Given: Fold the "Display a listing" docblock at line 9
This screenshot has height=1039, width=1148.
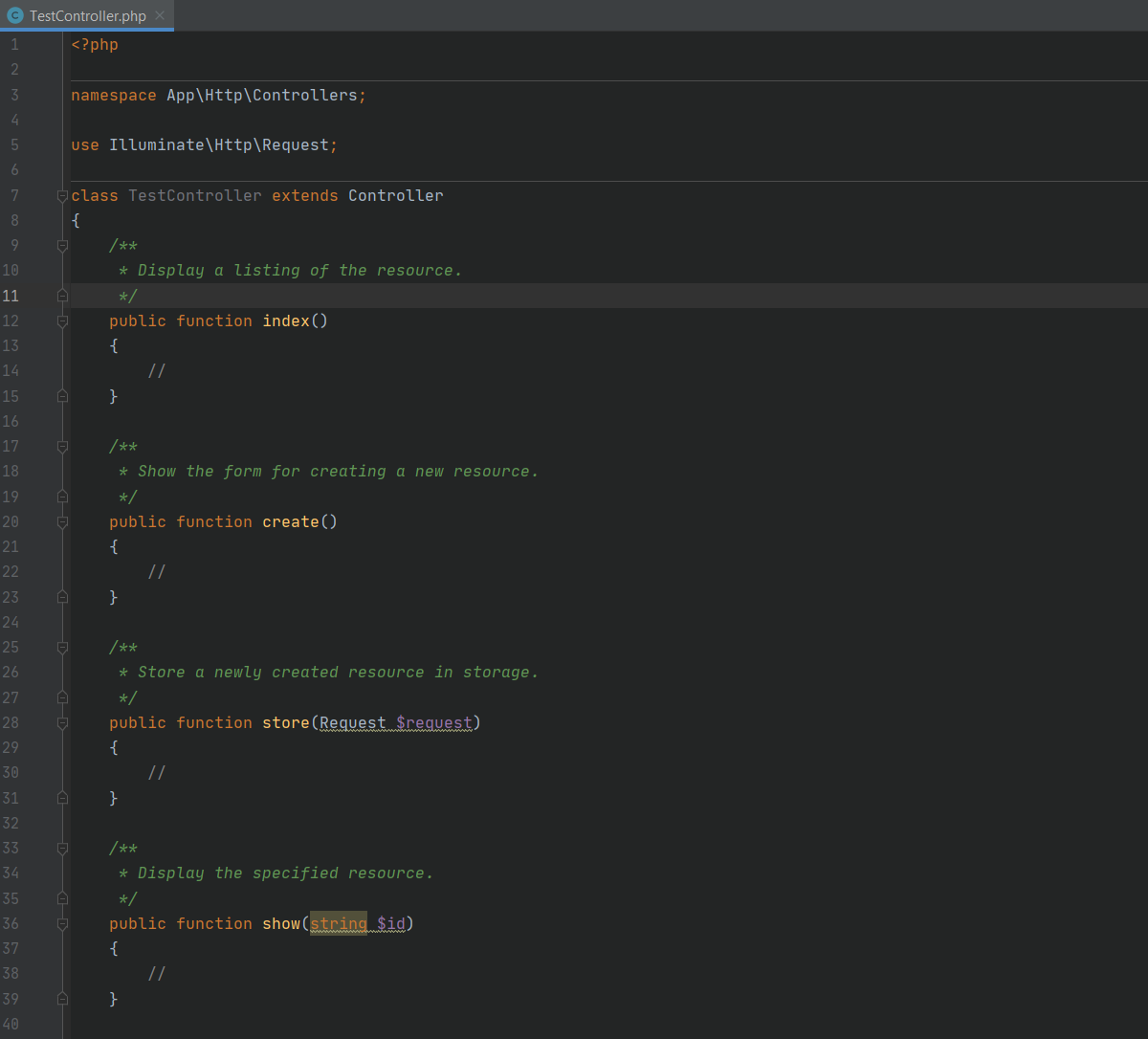Looking at the screenshot, I should pyautogui.click(x=62, y=246).
